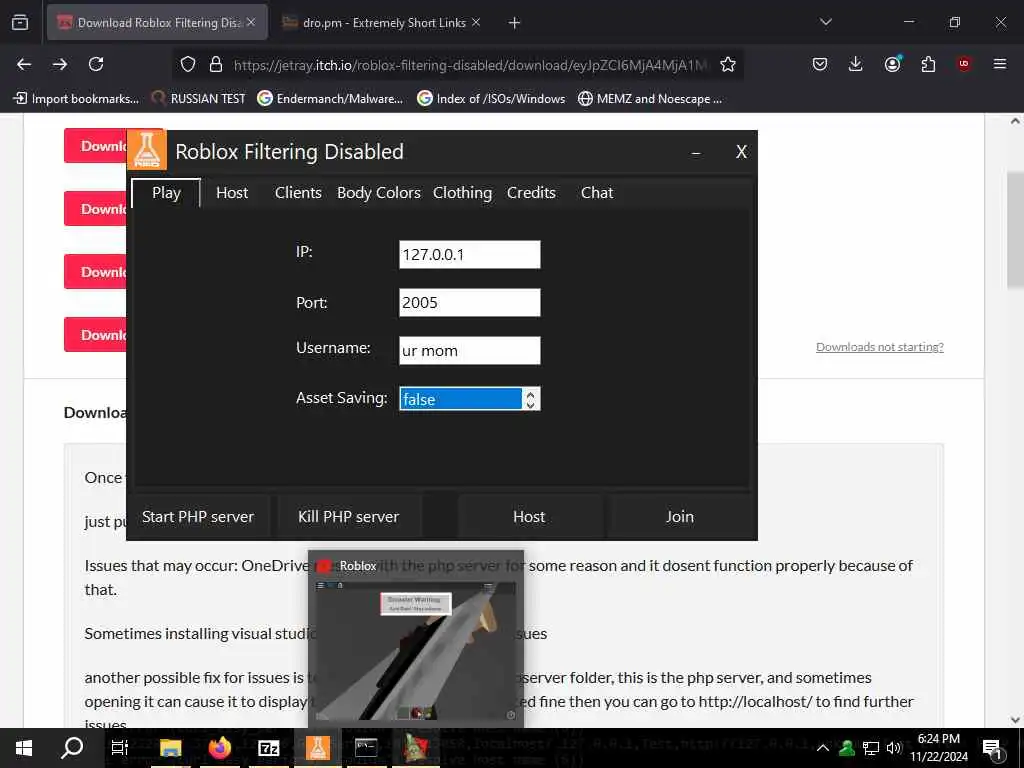The height and width of the screenshot is (768, 1024).
Task: Click the Start PHP server button
Action: click(x=198, y=517)
